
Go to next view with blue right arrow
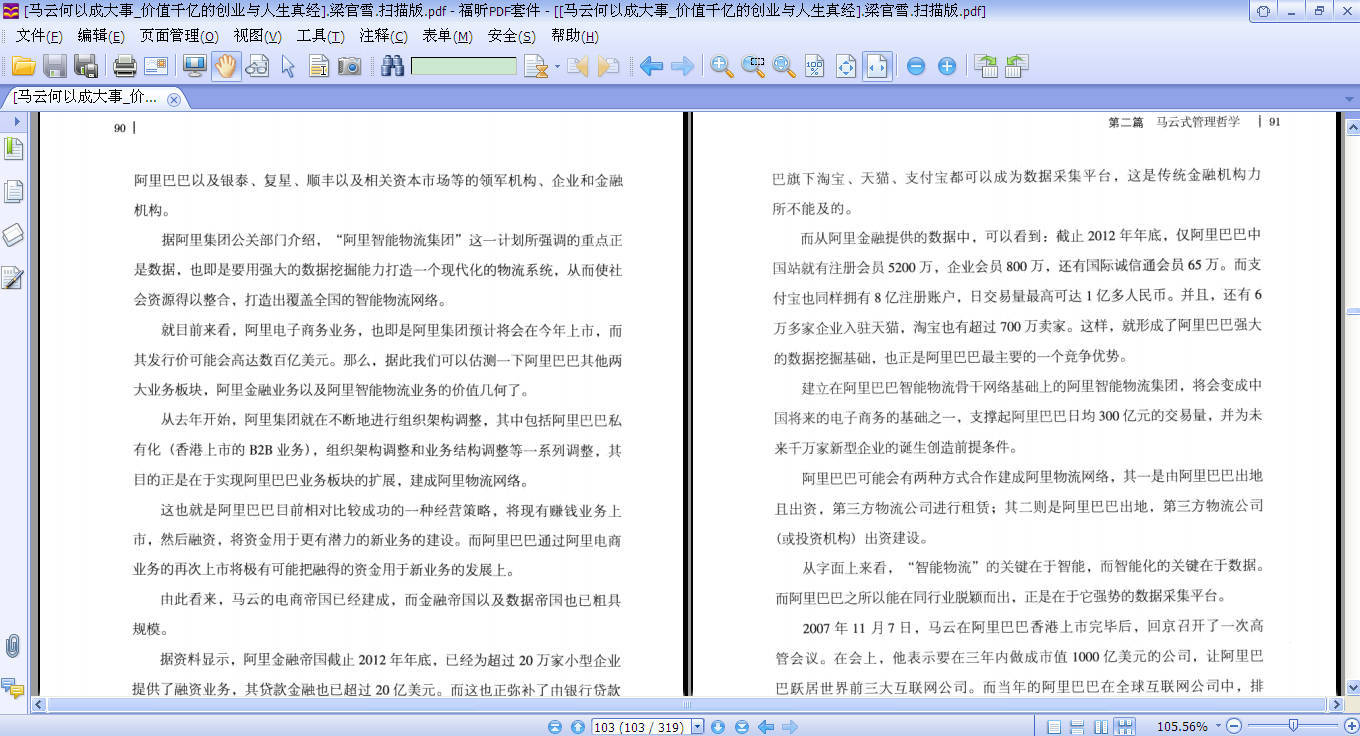click(x=682, y=66)
